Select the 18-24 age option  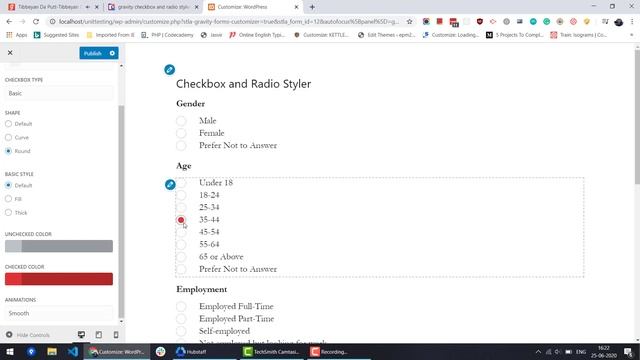click(181, 195)
